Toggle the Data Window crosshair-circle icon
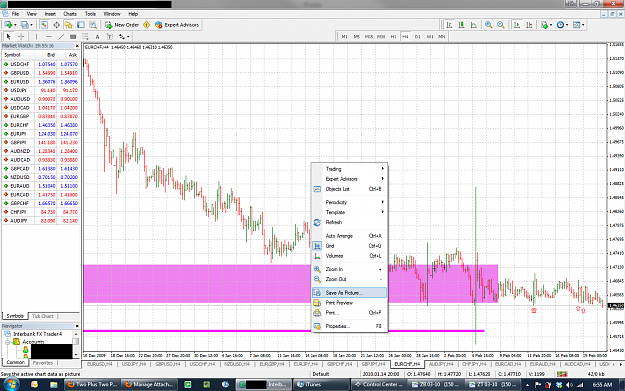 coord(57,25)
